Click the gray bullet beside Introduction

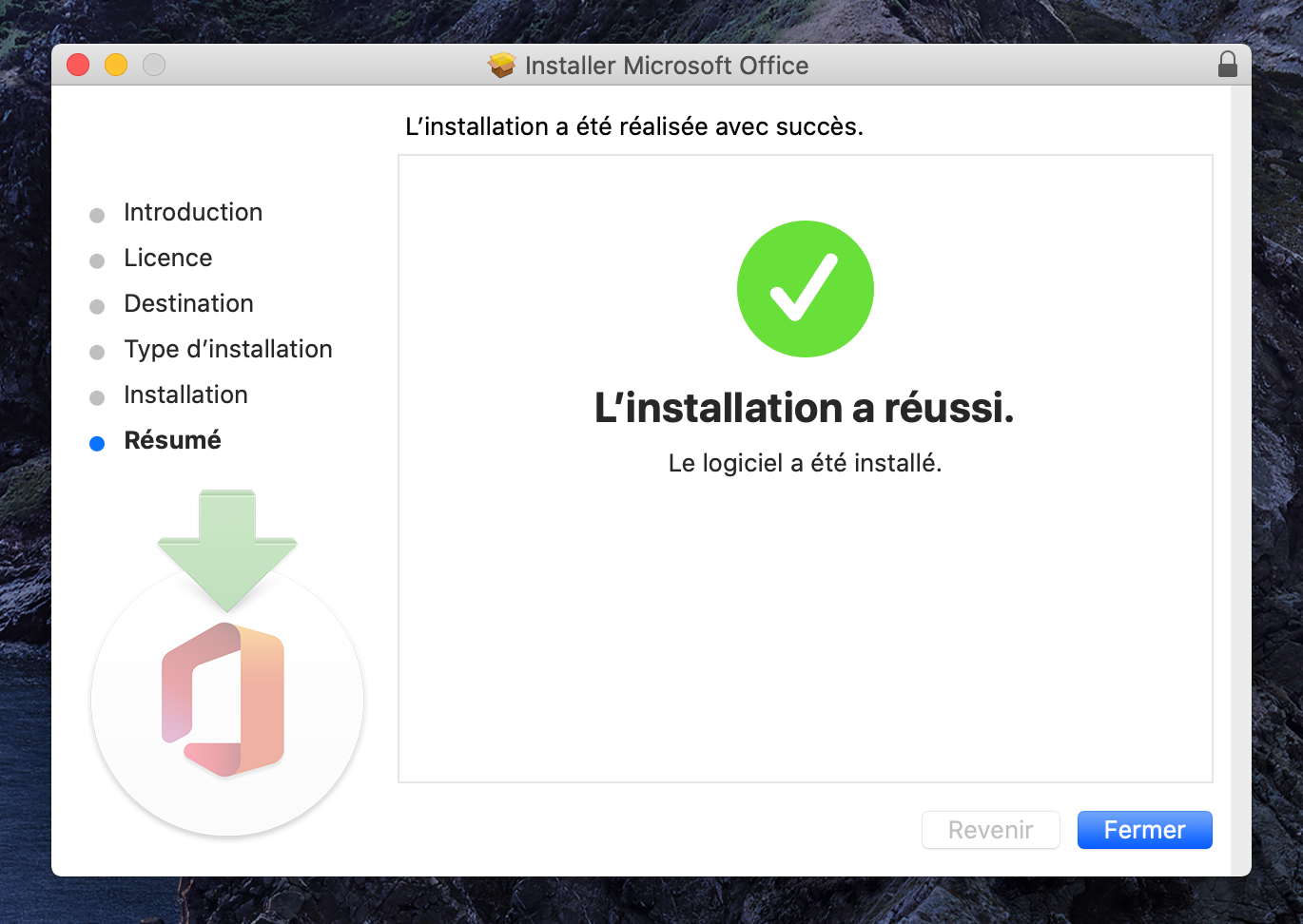[x=97, y=215]
